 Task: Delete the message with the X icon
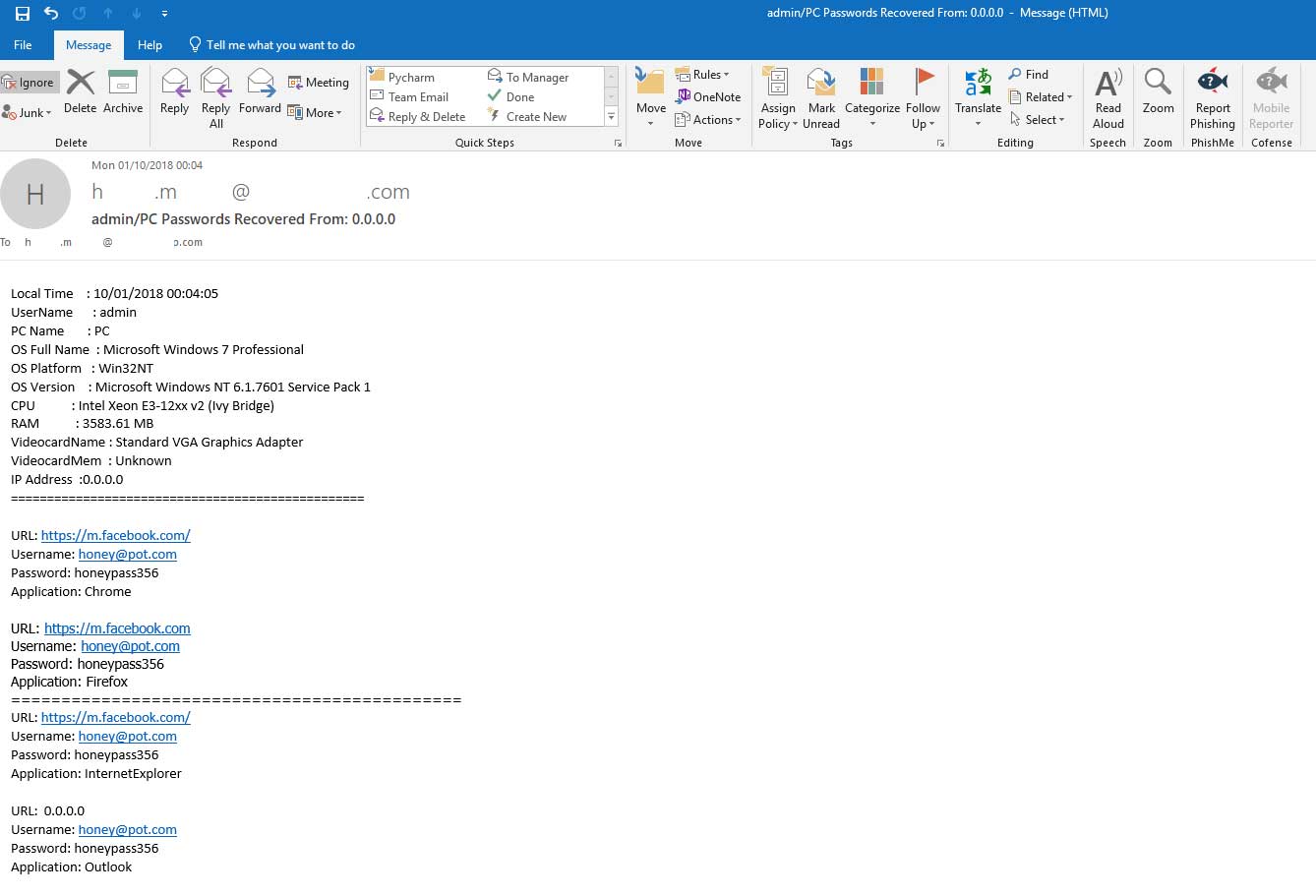[x=81, y=92]
